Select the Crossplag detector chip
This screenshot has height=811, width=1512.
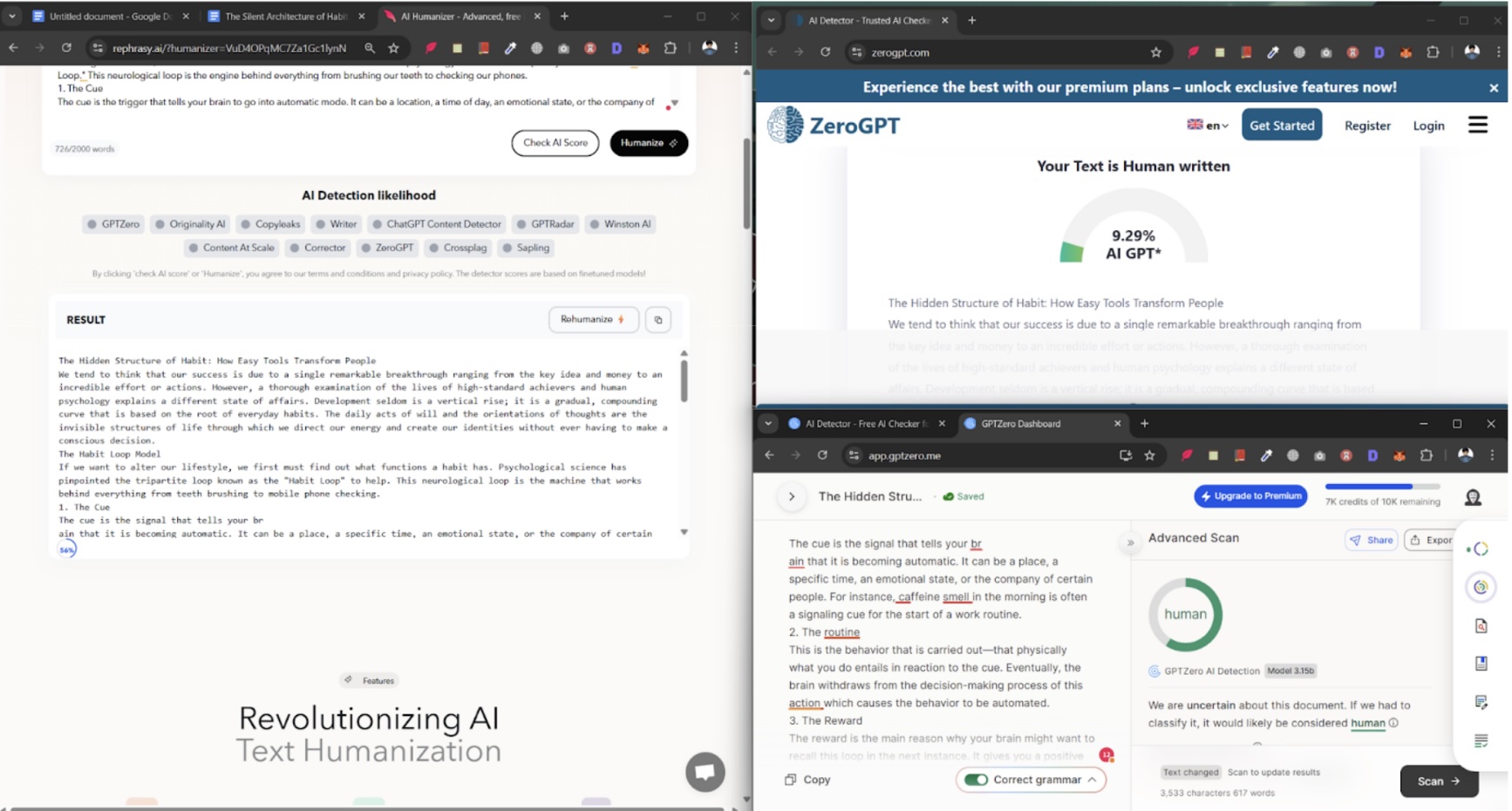[458, 248]
